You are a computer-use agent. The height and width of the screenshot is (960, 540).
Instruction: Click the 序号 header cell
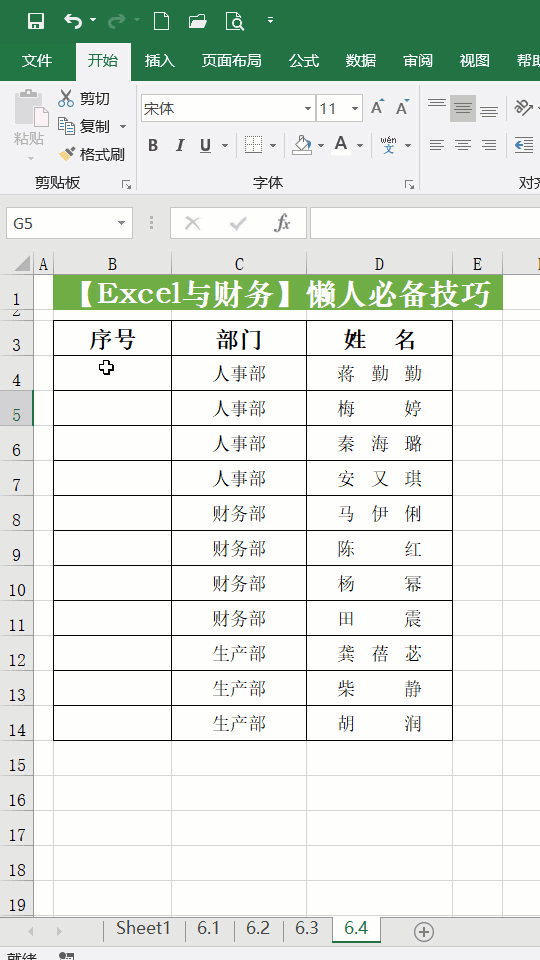(x=113, y=339)
